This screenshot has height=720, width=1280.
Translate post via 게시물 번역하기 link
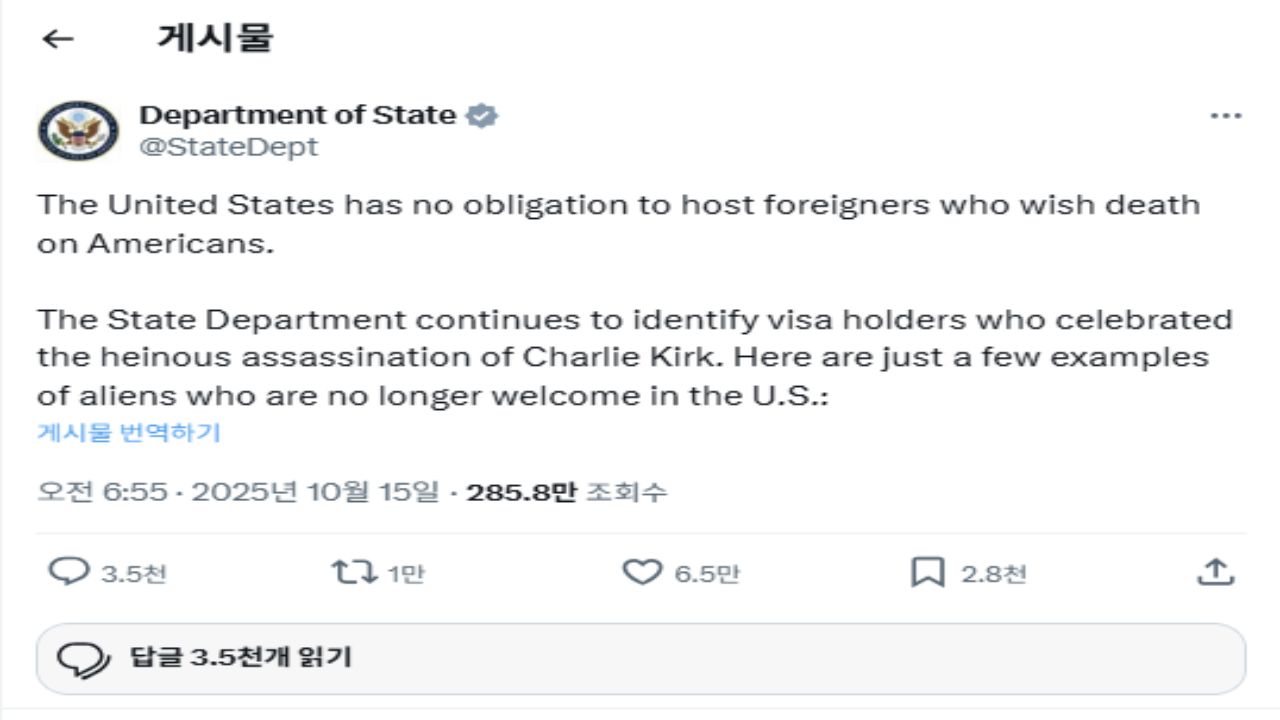(x=129, y=432)
